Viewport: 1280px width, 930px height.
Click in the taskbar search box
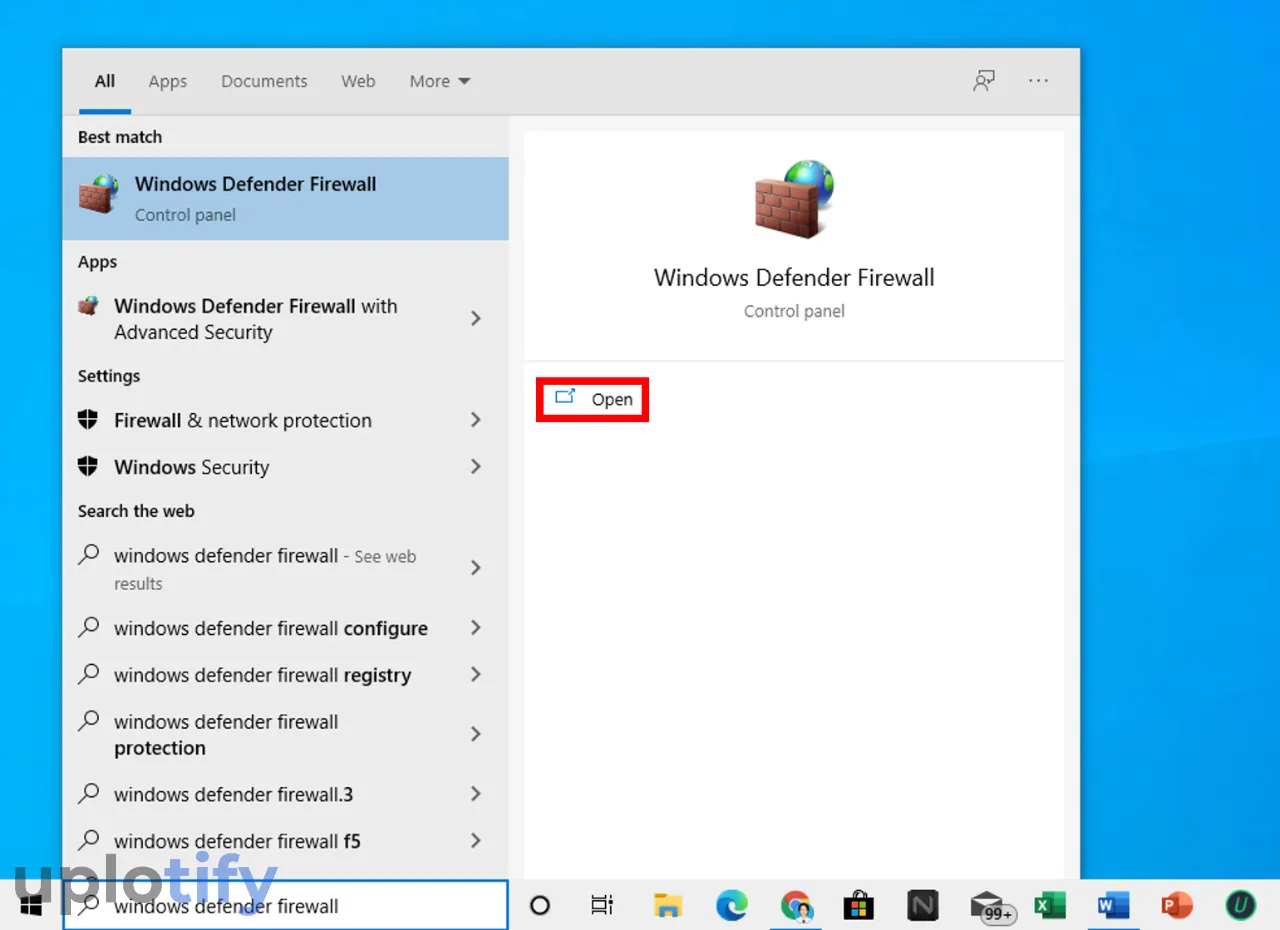click(285, 906)
